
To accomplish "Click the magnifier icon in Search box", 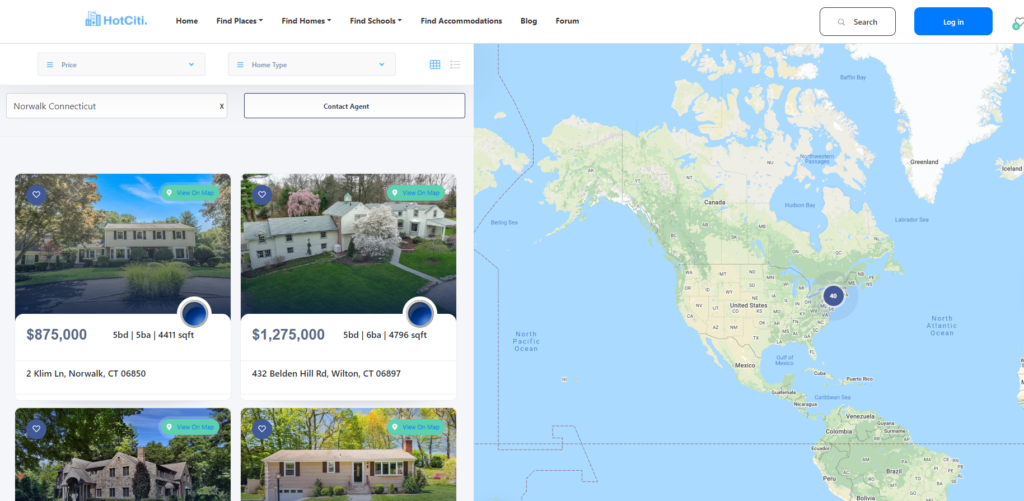I will tap(842, 22).
